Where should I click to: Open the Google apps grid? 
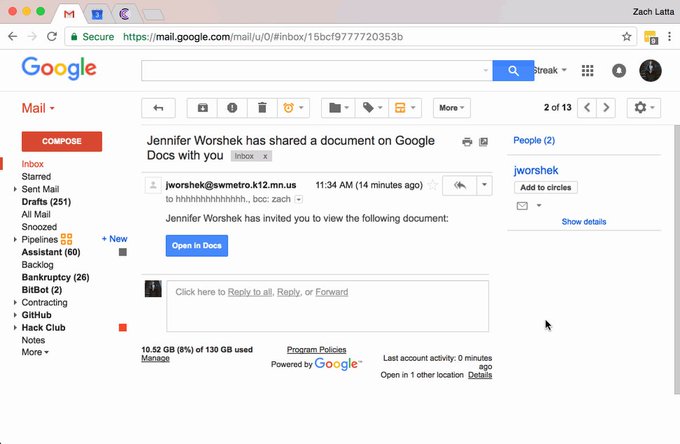pos(588,71)
